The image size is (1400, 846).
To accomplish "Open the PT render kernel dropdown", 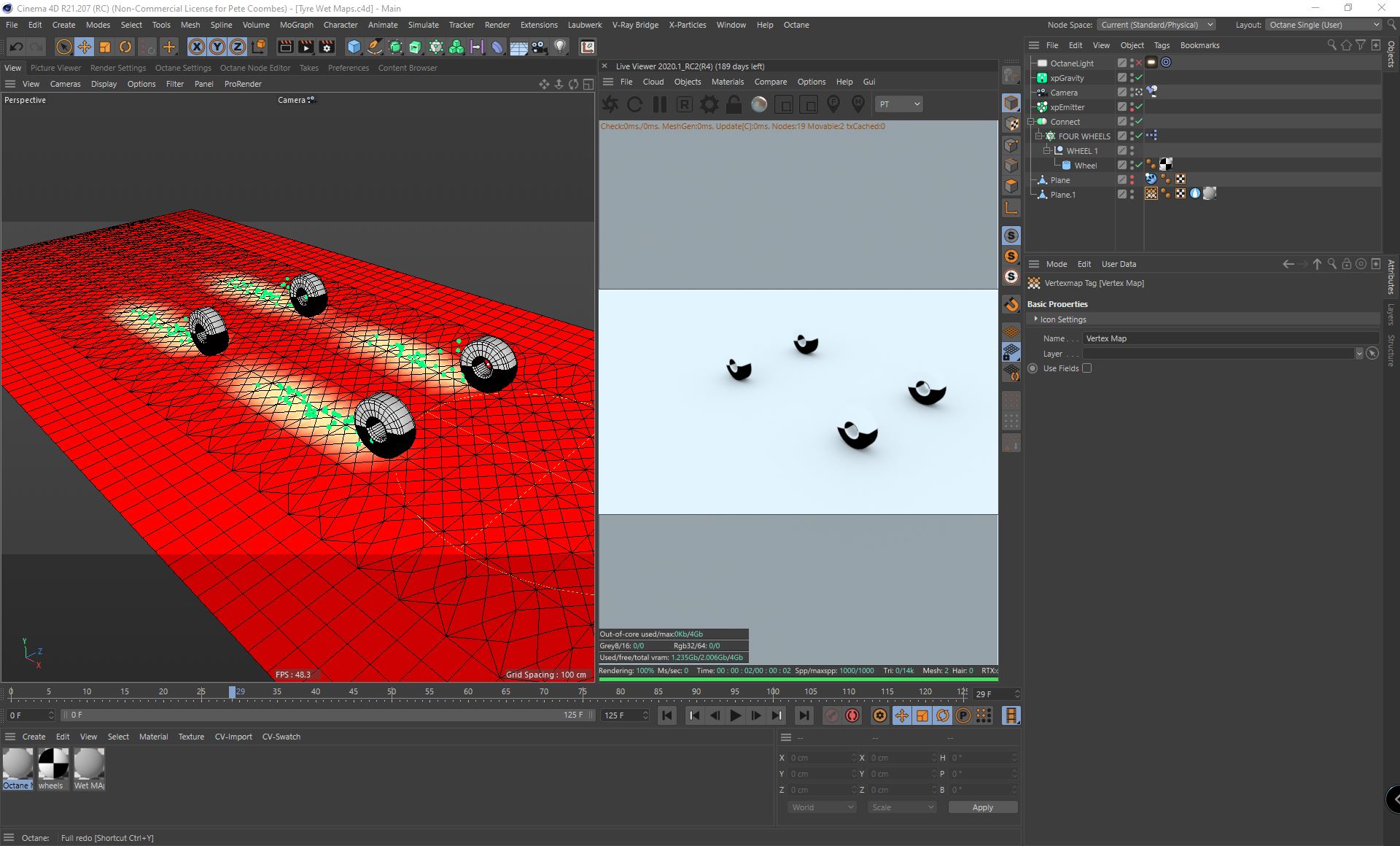I will coord(898,104).
